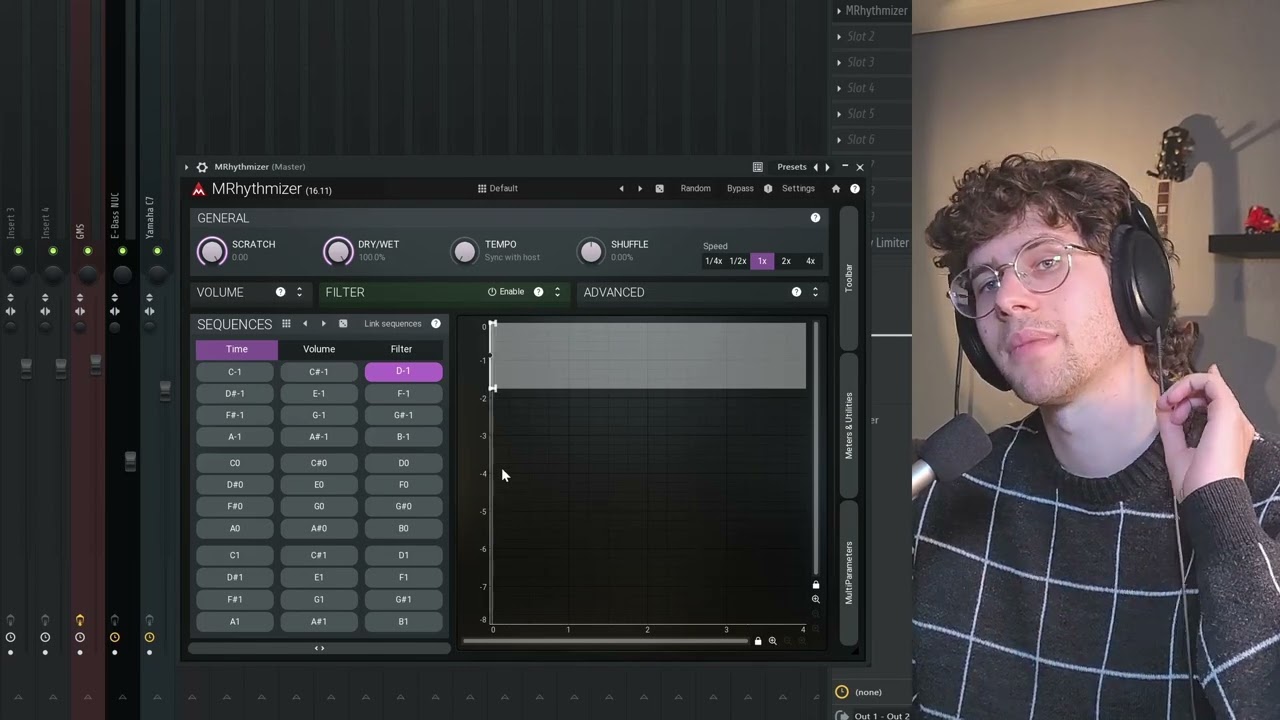Click vertical zoom-in magnifier in graph
1280x720 pixels.
pos(816,599)
